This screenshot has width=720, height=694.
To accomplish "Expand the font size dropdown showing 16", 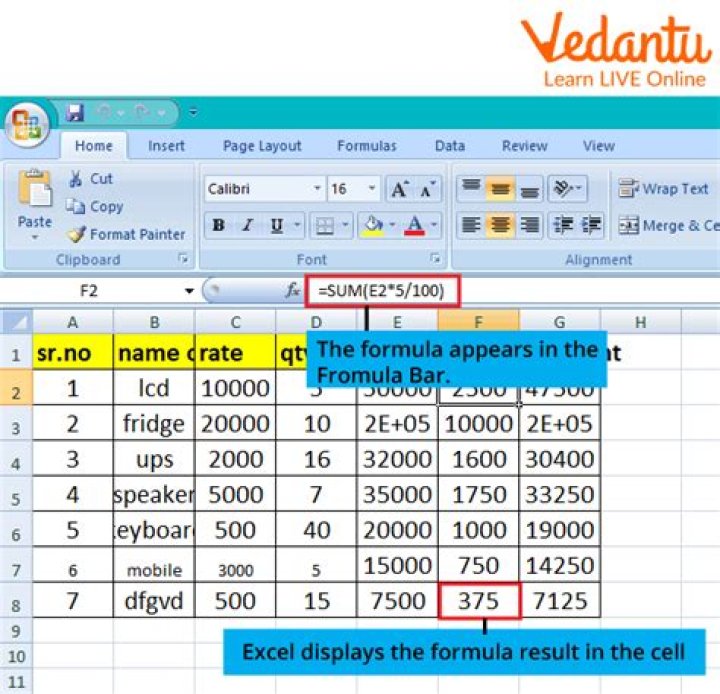I will pyautogui.click(x=373, y=189).
